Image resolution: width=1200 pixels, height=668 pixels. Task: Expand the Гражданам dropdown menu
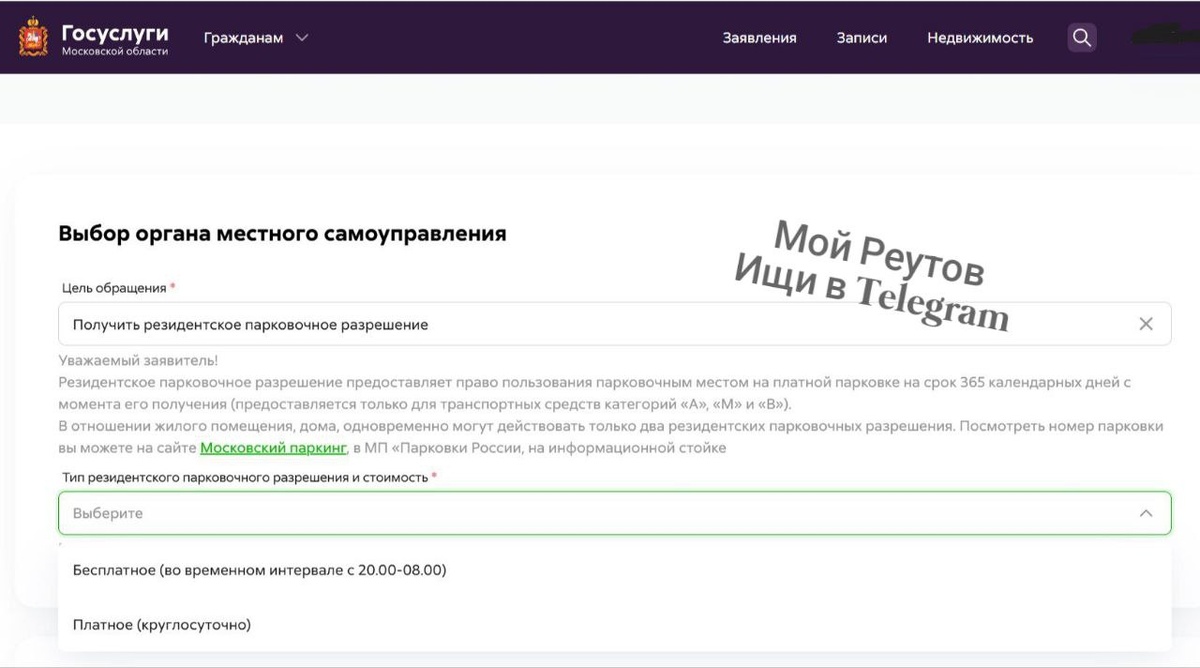(256, 38)
